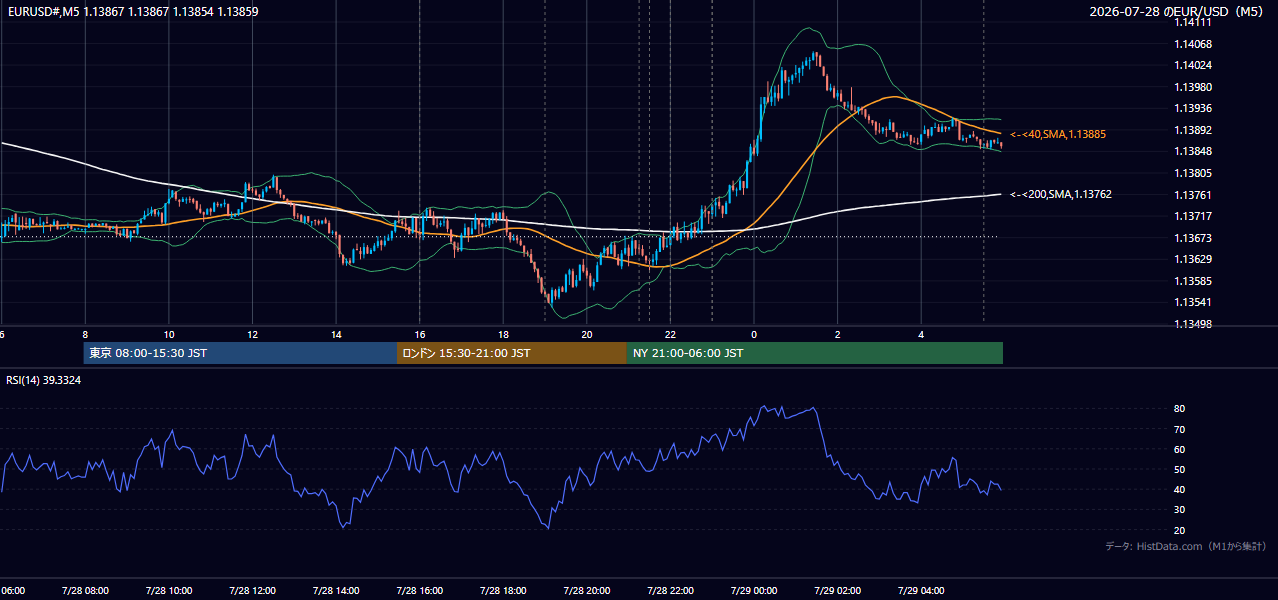The height and width of the screenshot is (600, 1278).
Task: Click price axis value 1.13892
Action: coord(1194,130)
